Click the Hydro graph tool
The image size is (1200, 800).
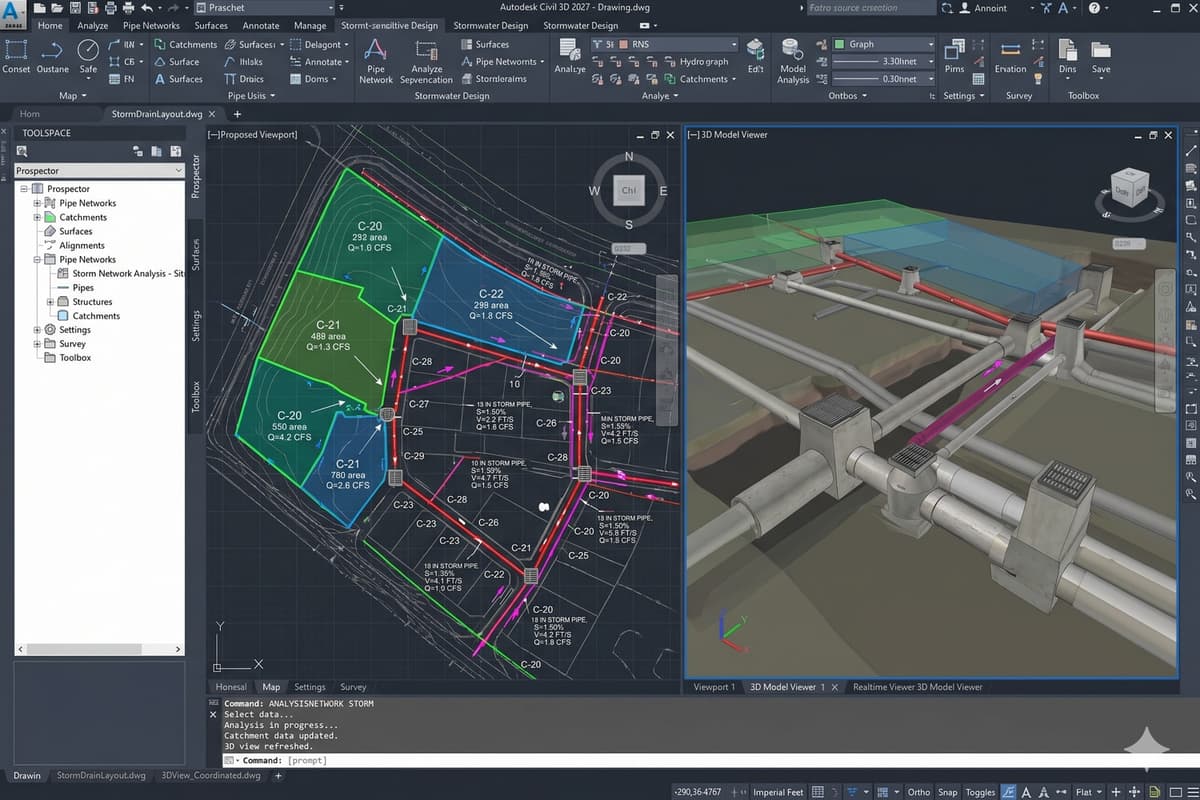click(695, 61)
